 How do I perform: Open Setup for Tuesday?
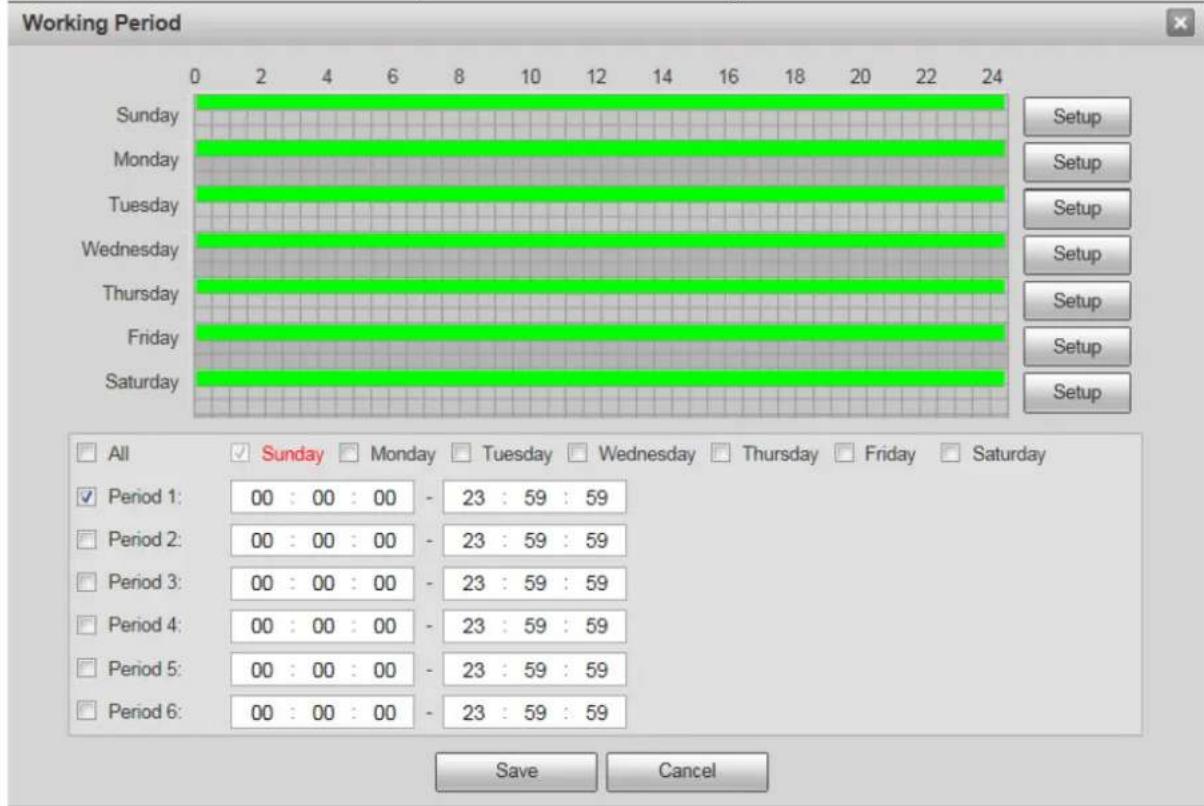[1077, 209]
